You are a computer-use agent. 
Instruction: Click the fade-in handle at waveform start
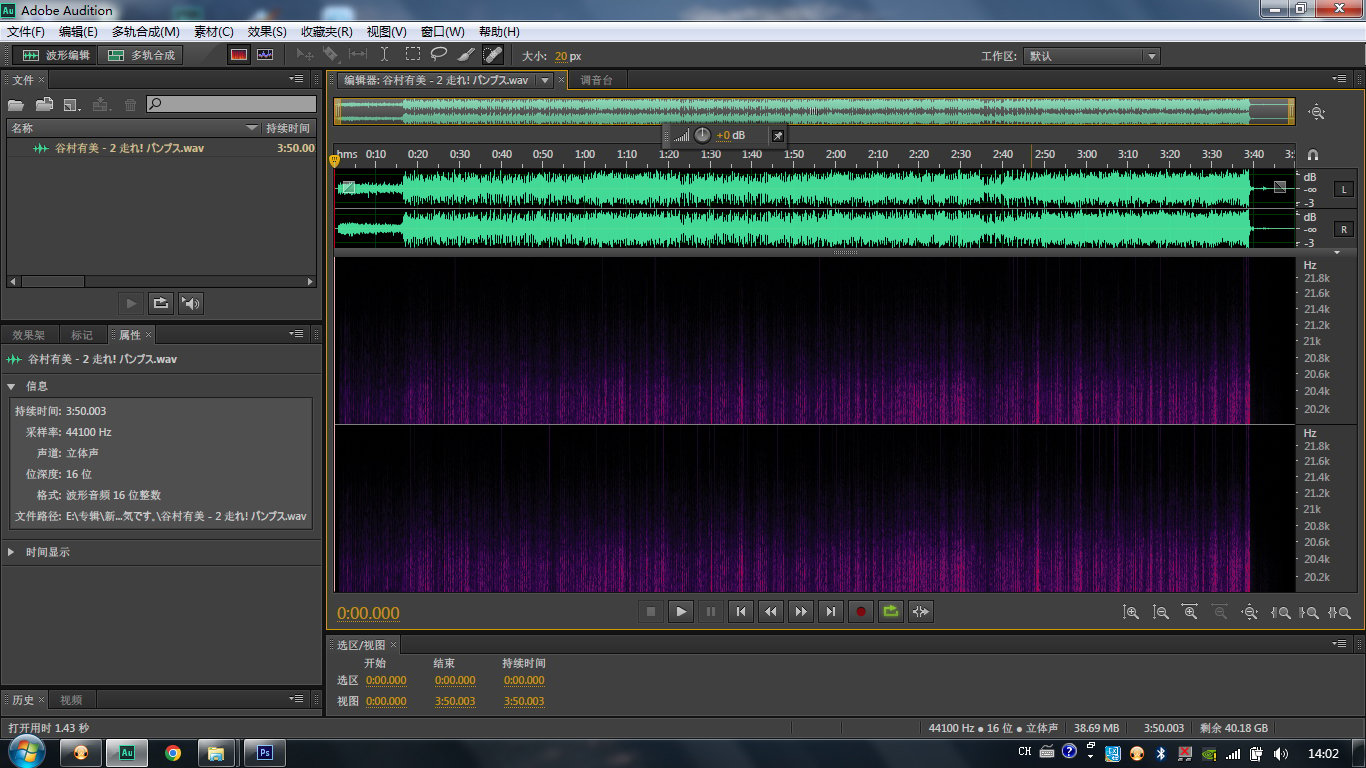348,187
